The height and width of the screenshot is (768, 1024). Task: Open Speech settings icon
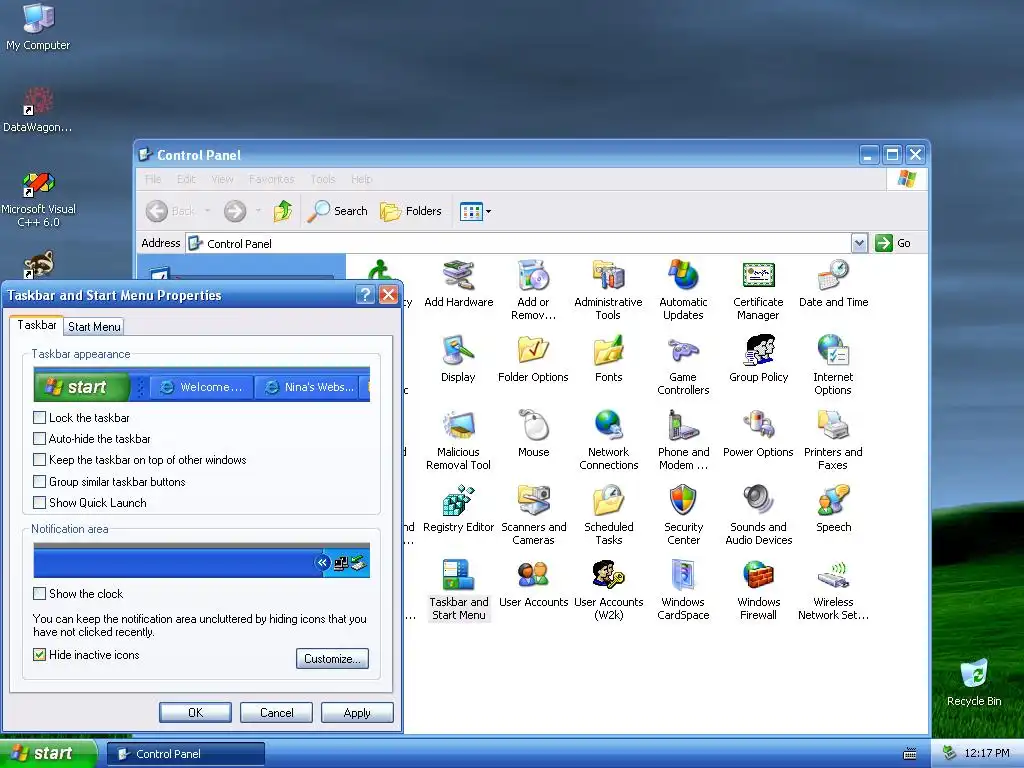pos(833,509)
